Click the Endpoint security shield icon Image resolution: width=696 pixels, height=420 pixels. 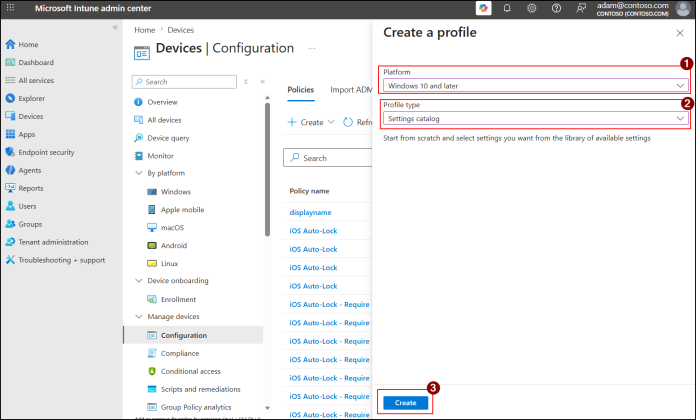coord(10,152)
